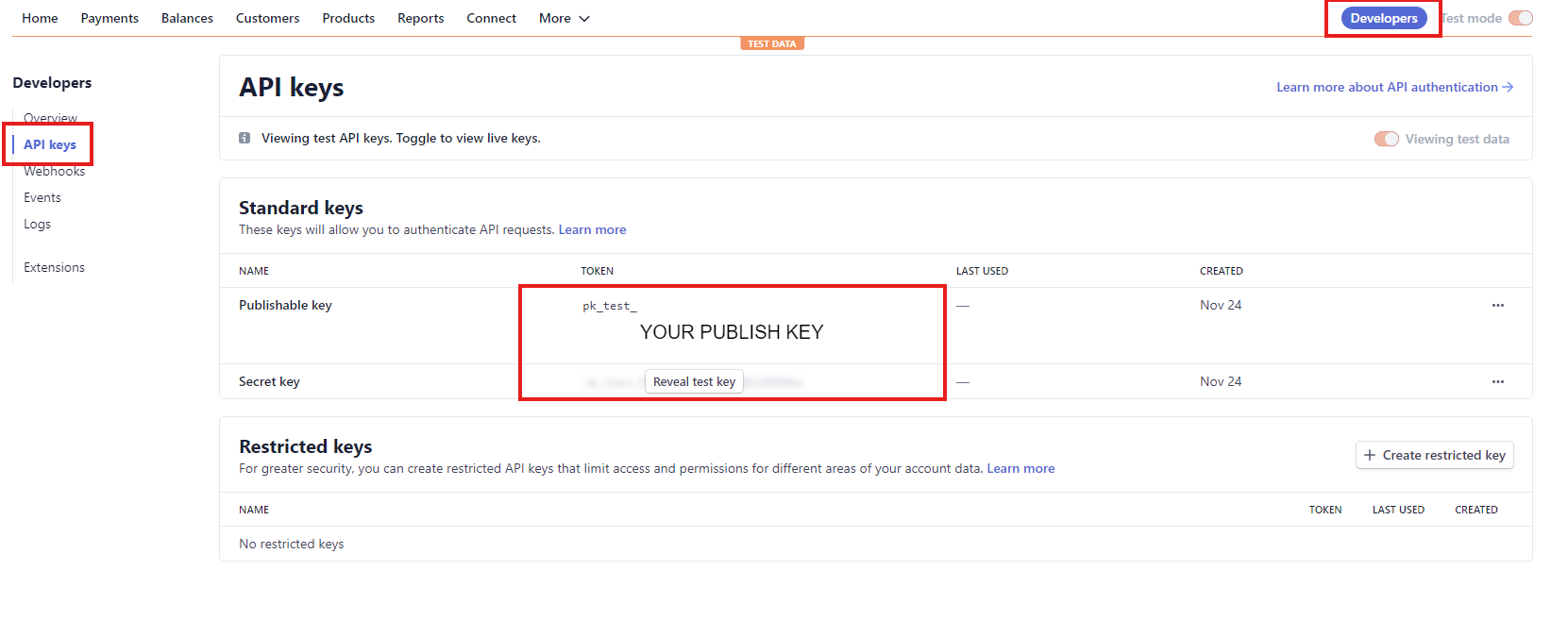The height and width of the screenshot is (621, 1568).
Task: Open the Reports section
Action: click(421, 18)
